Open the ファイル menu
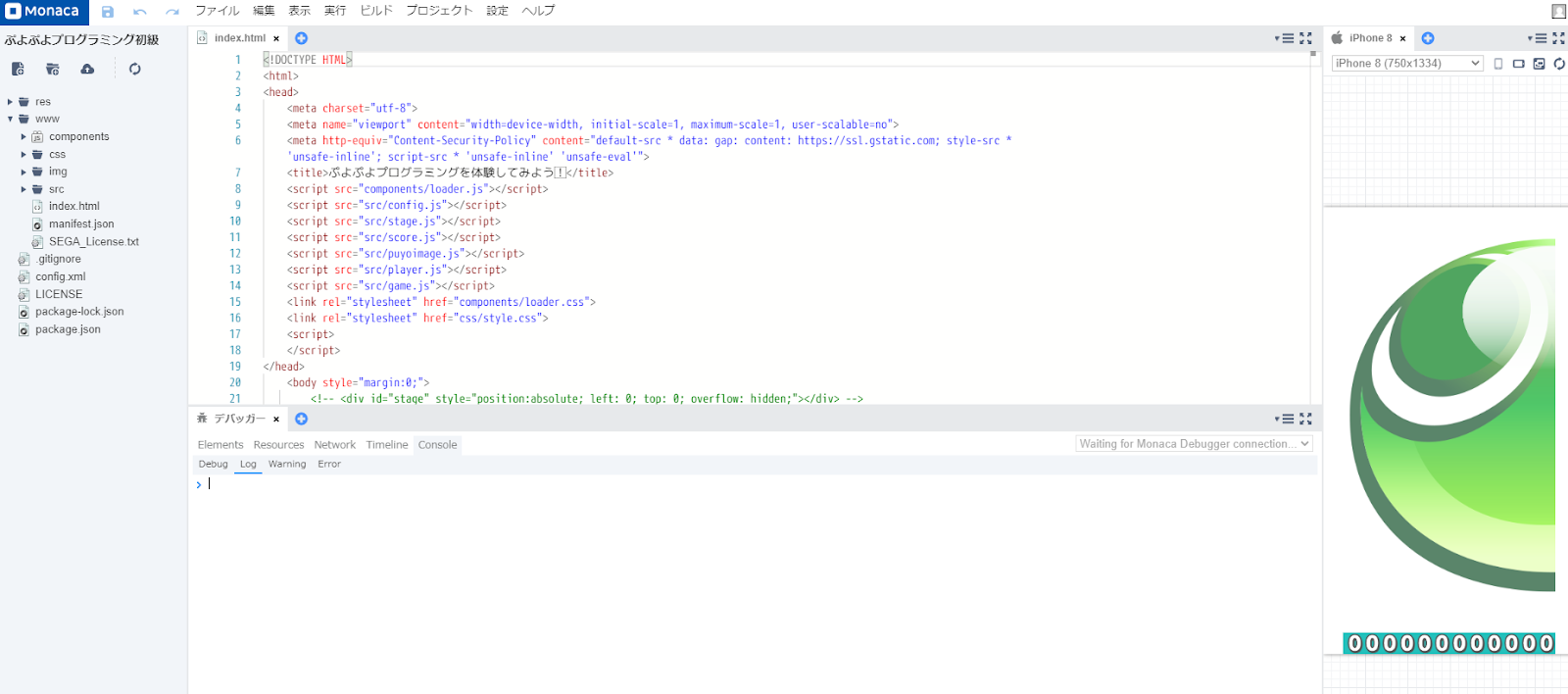 pyautogui.click(x=218, y=11)
